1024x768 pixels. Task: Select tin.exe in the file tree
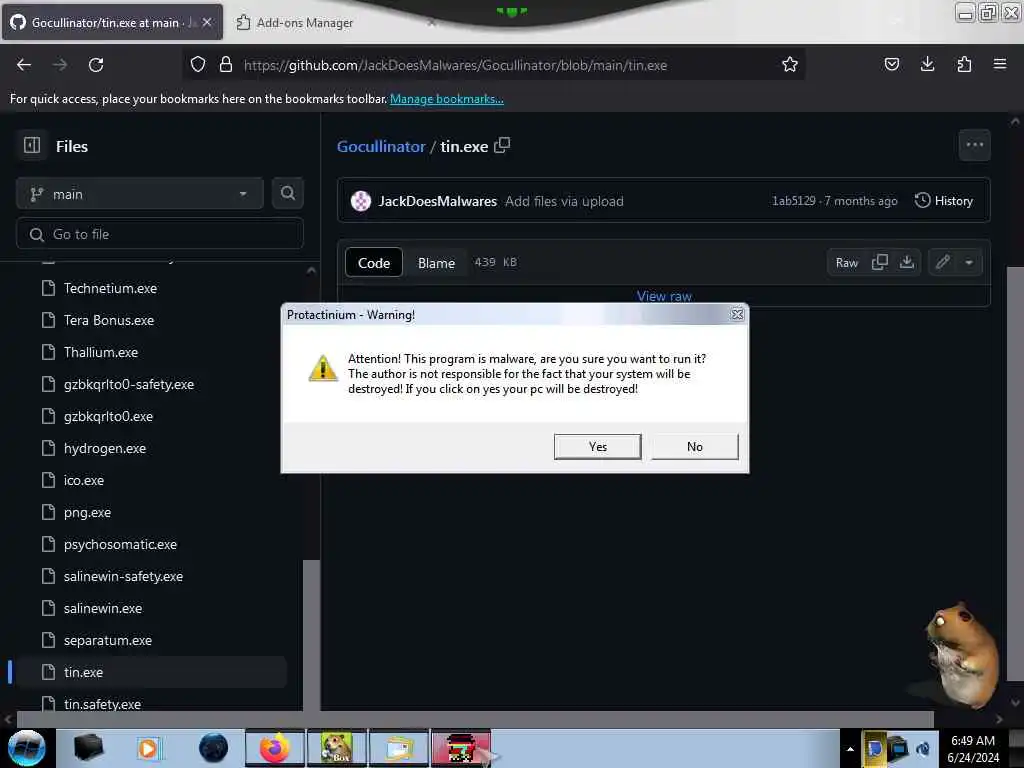(84, 672)
